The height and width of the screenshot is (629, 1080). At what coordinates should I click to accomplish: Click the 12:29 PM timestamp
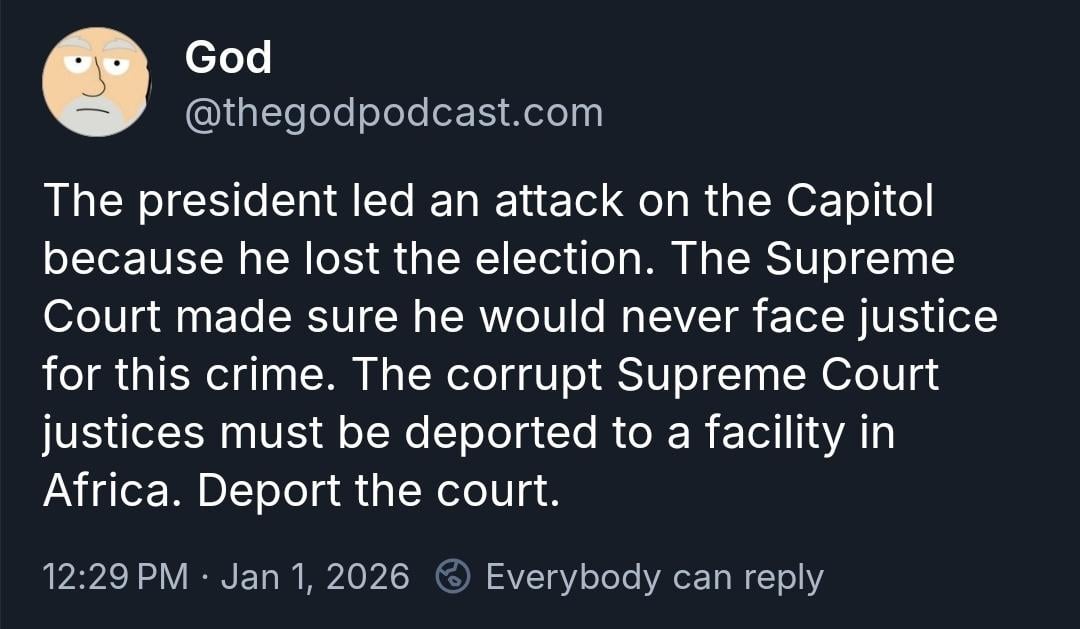[x=116, y=577]
